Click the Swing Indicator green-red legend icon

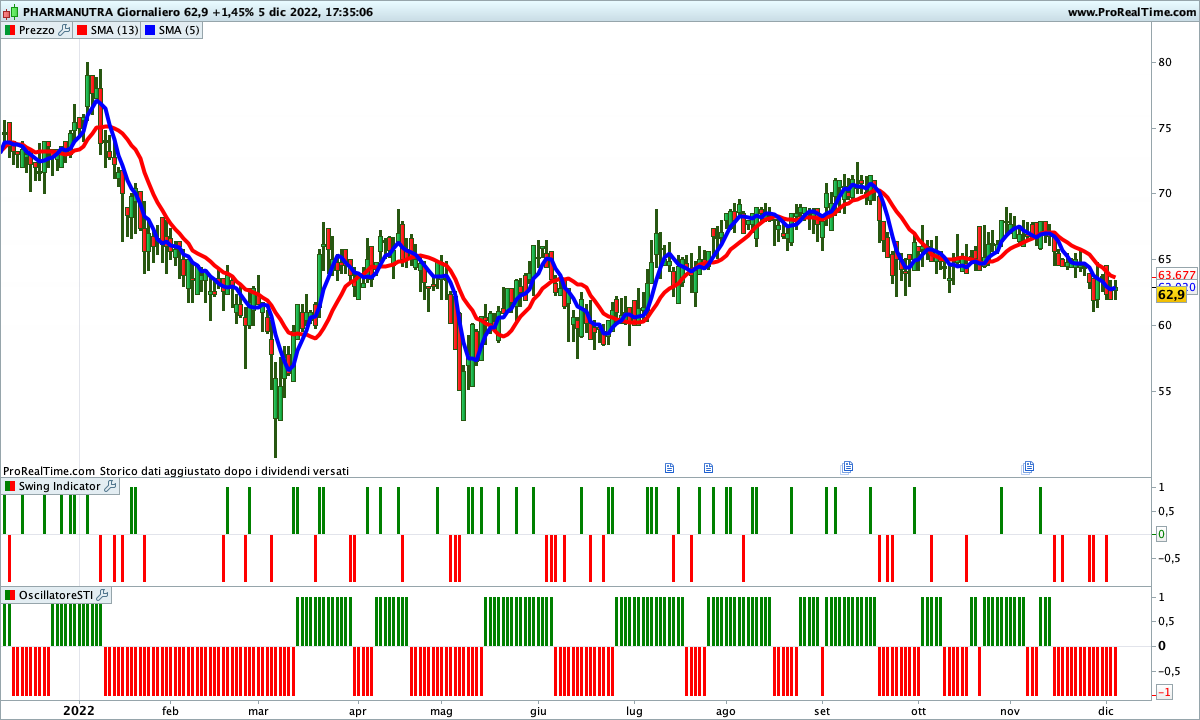click(10, 486)
